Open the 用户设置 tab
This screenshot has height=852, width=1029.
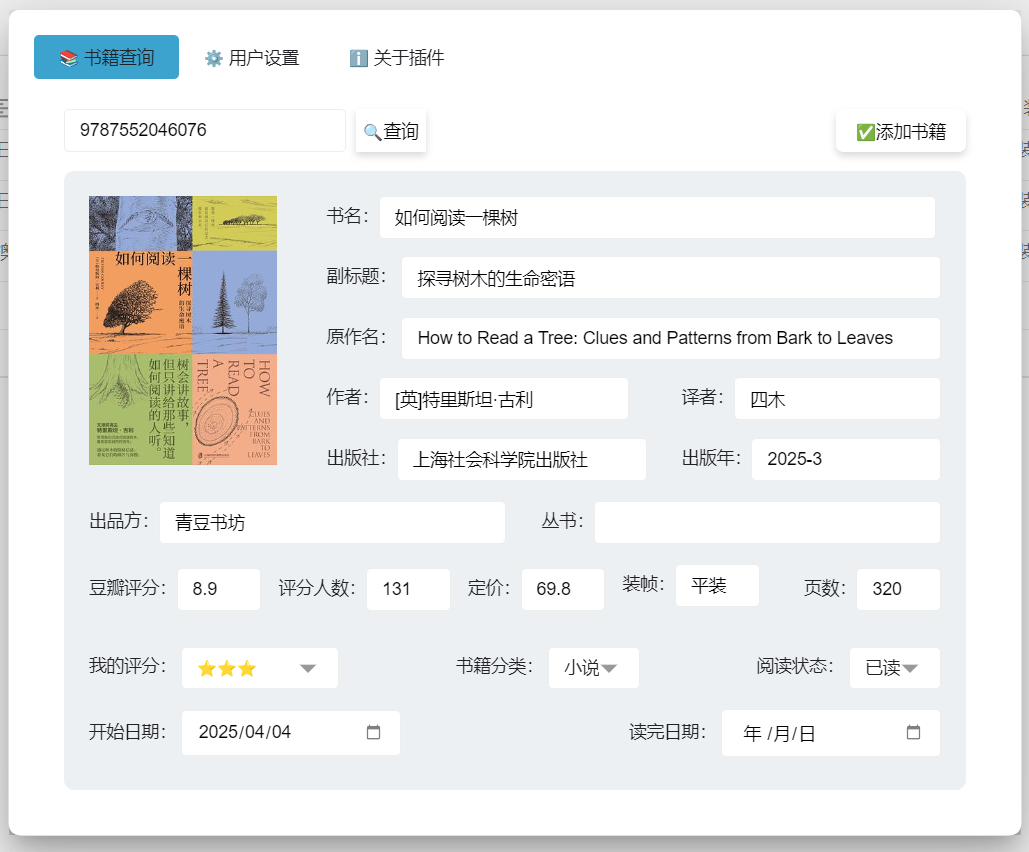pyautogui.click(x=252, y=58)
